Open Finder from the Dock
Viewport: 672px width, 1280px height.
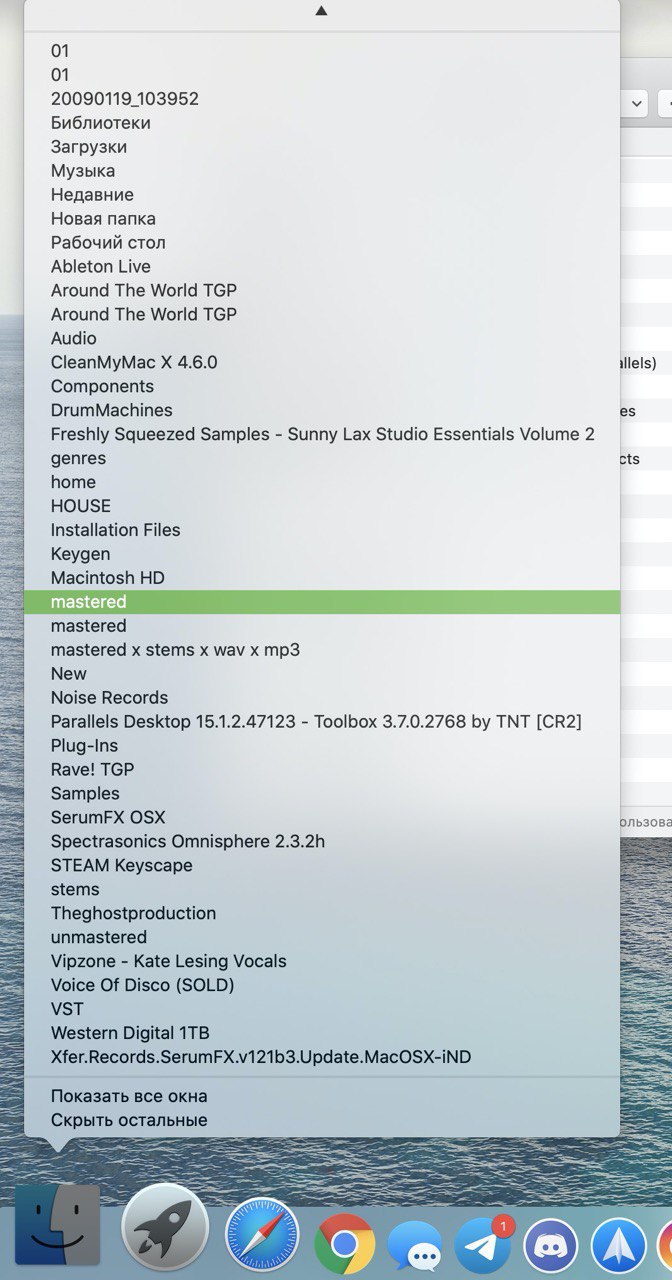click(57, 1224)
